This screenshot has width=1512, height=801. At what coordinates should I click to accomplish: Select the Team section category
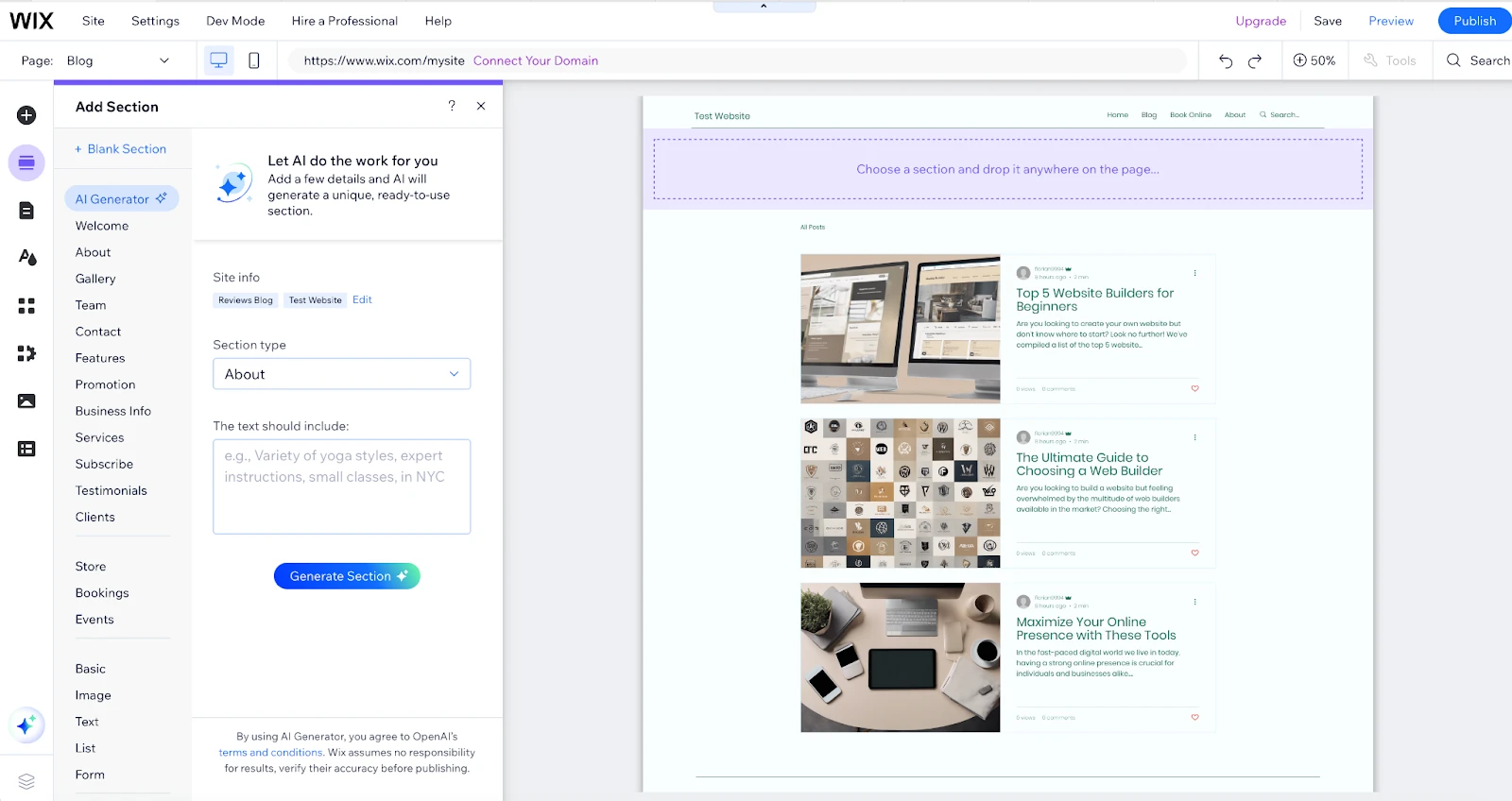click(x=91, y=305)
